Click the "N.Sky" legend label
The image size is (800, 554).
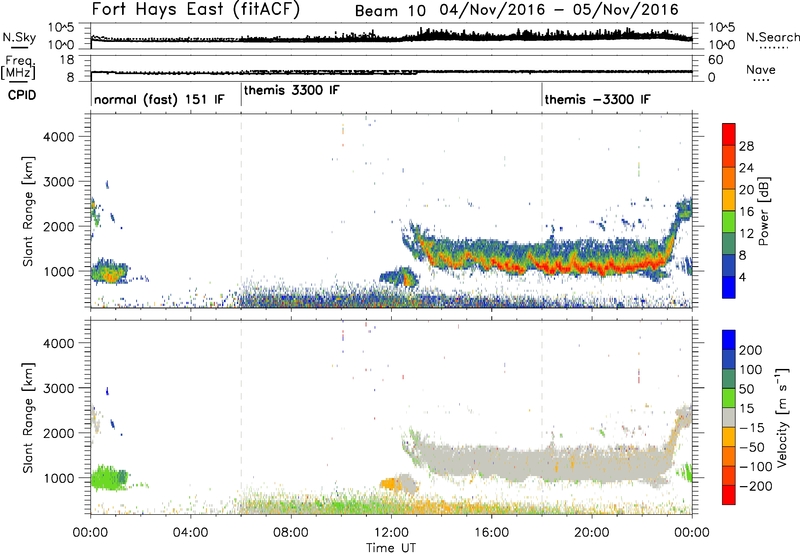click(19, 38)
